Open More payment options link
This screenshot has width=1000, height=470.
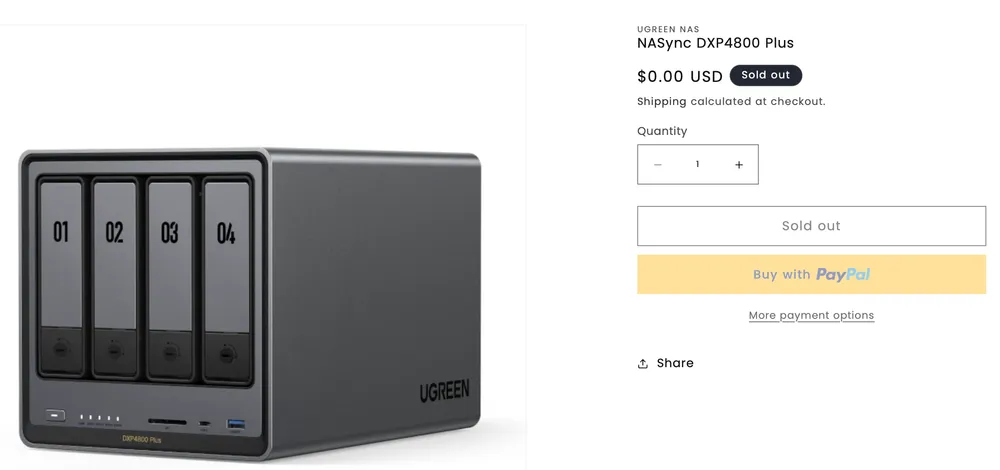point(811,315)
